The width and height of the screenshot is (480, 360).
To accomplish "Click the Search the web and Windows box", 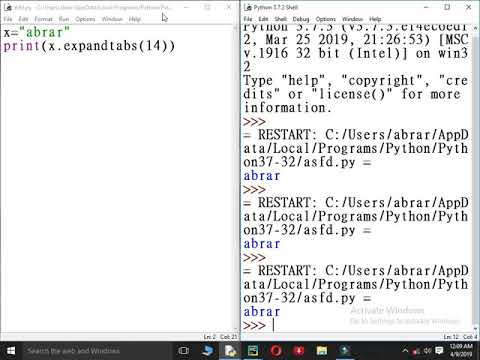I will pos(97,351).
